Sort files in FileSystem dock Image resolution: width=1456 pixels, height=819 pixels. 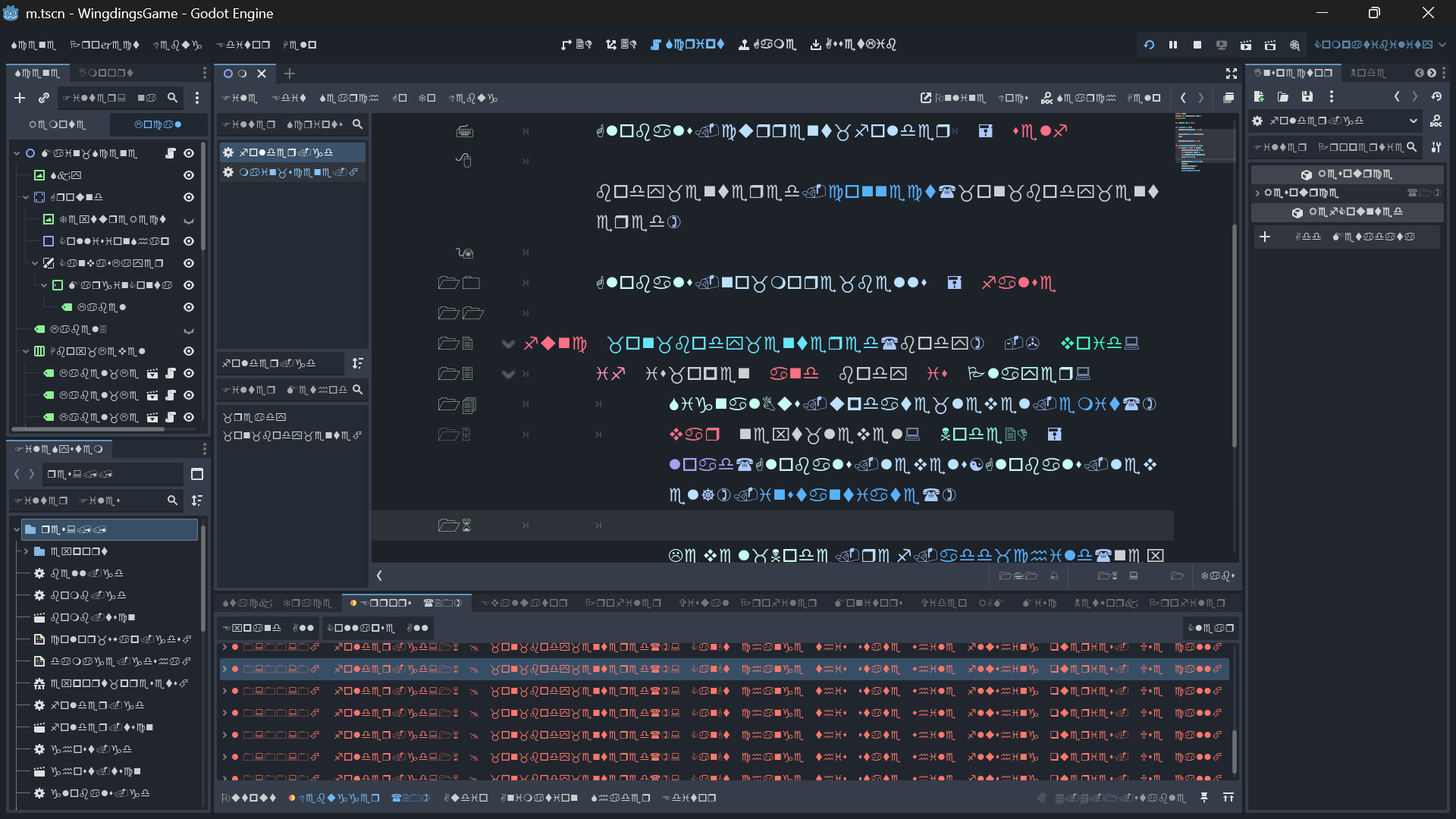[197, 500]
